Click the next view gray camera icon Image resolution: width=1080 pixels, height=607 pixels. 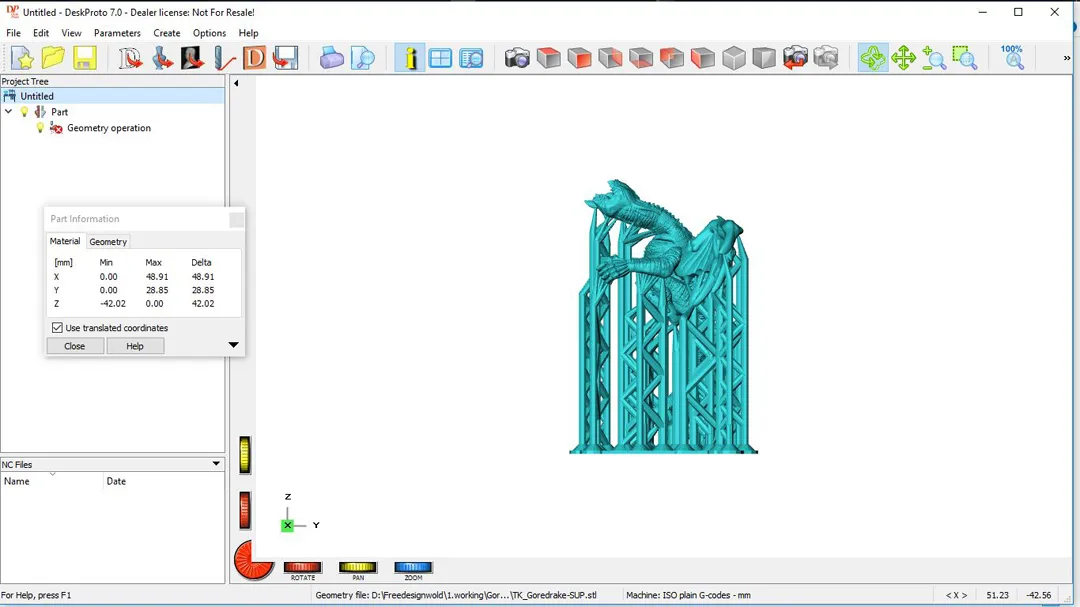pyautogui.click(x=826, y=58)
